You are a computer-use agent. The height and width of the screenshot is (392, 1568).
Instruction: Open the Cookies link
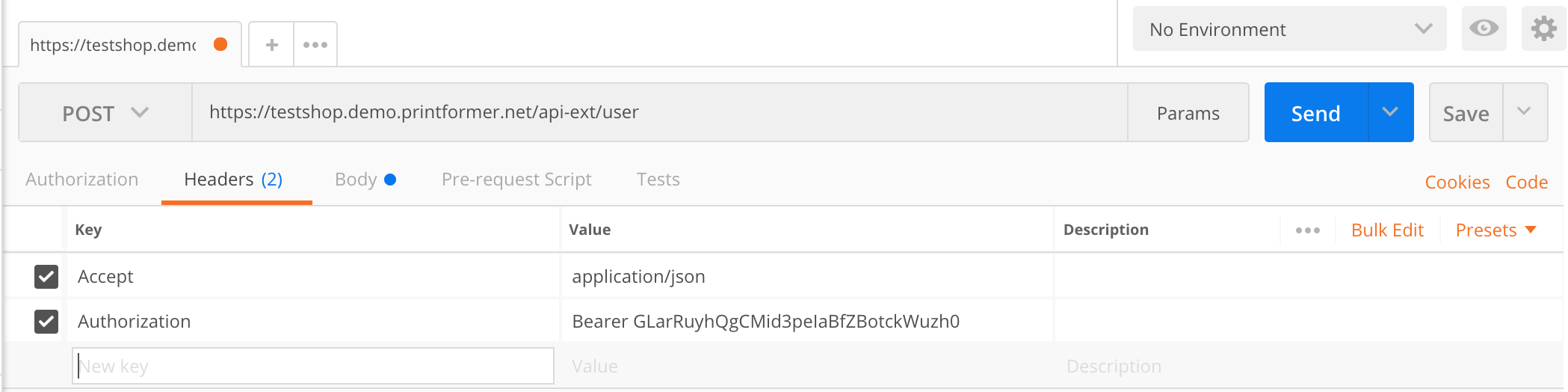pos(1457,183)
